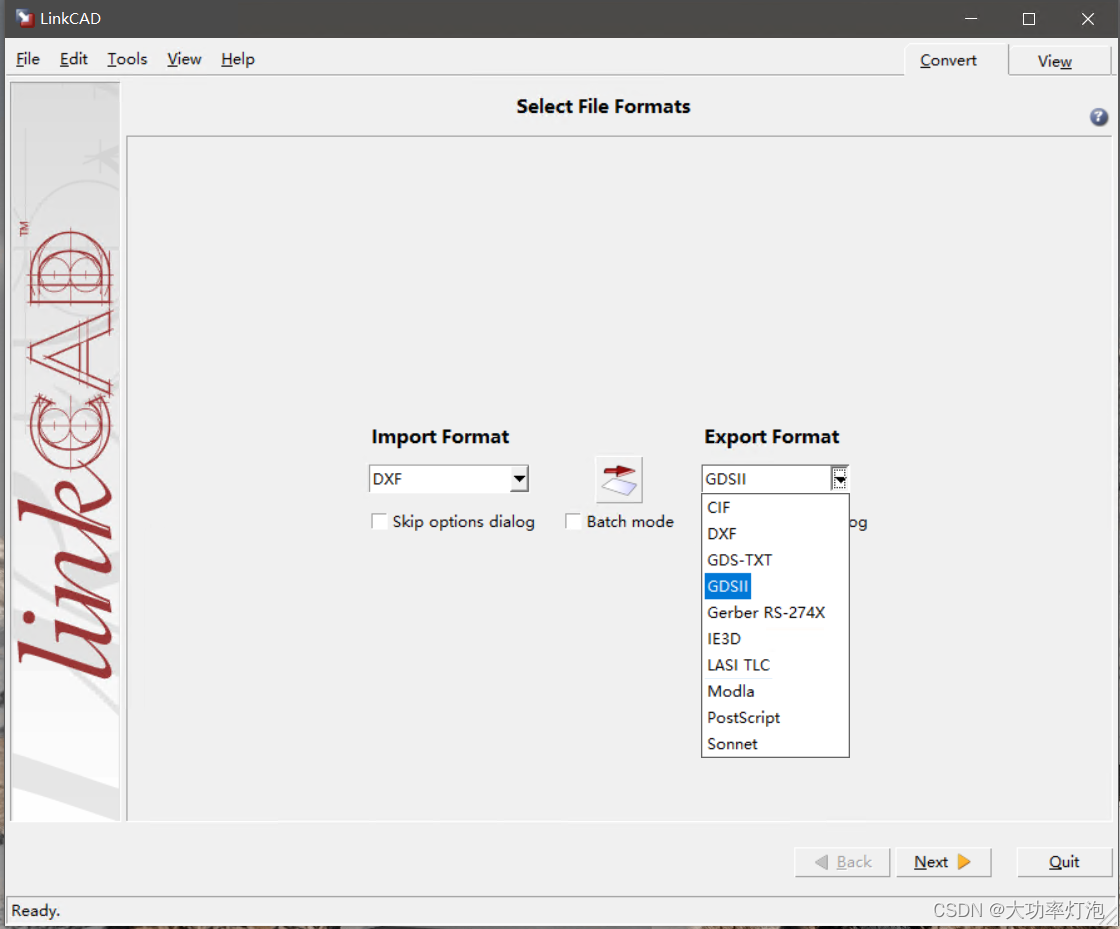Viewport: 1120px width, 929px height.
Task: Open the Import Format dropdown arrow
Action: [x=519, y=479]
